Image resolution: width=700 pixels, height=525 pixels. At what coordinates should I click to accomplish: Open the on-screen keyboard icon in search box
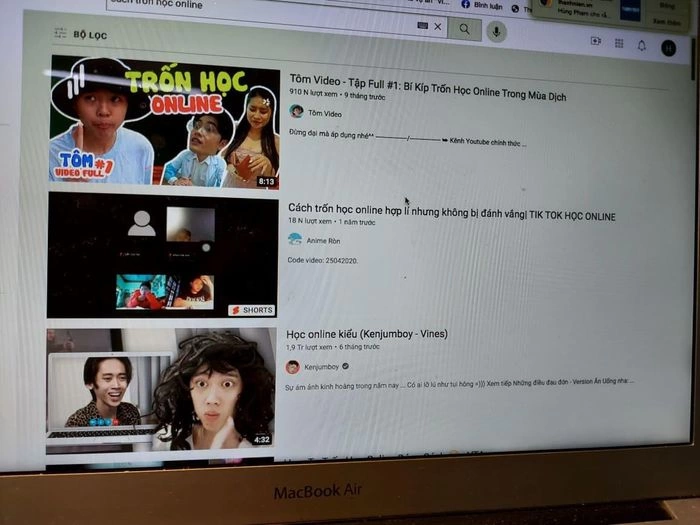(422, 25)
